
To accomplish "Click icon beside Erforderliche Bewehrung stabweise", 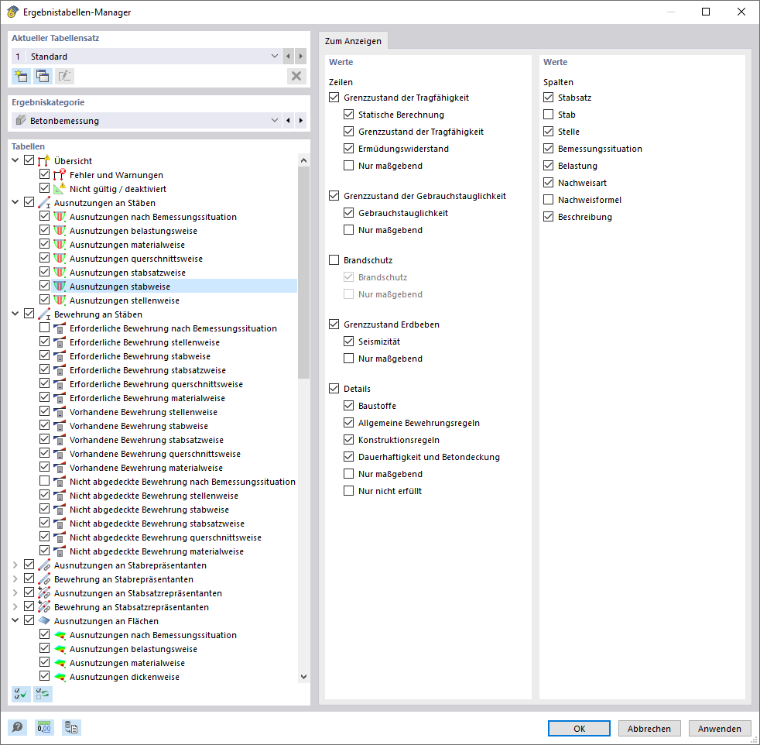I will pos(60,356).
